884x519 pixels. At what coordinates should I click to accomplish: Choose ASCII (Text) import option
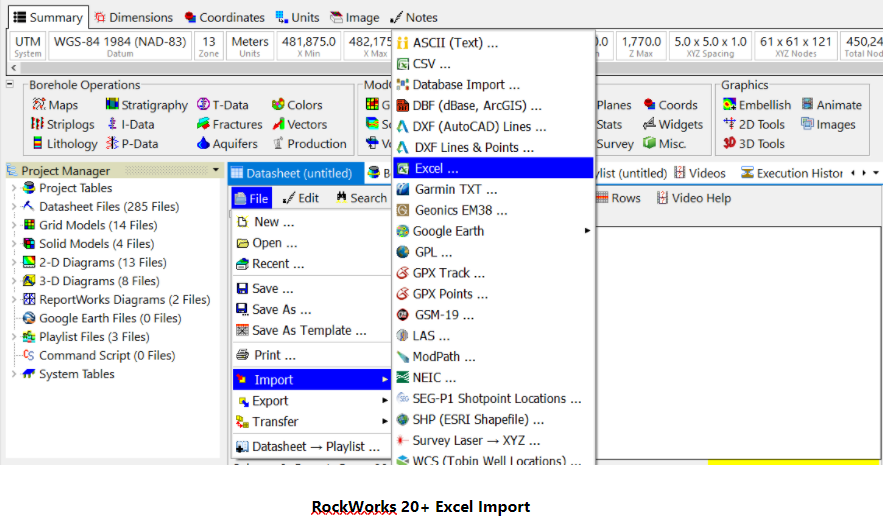[493, 43]
